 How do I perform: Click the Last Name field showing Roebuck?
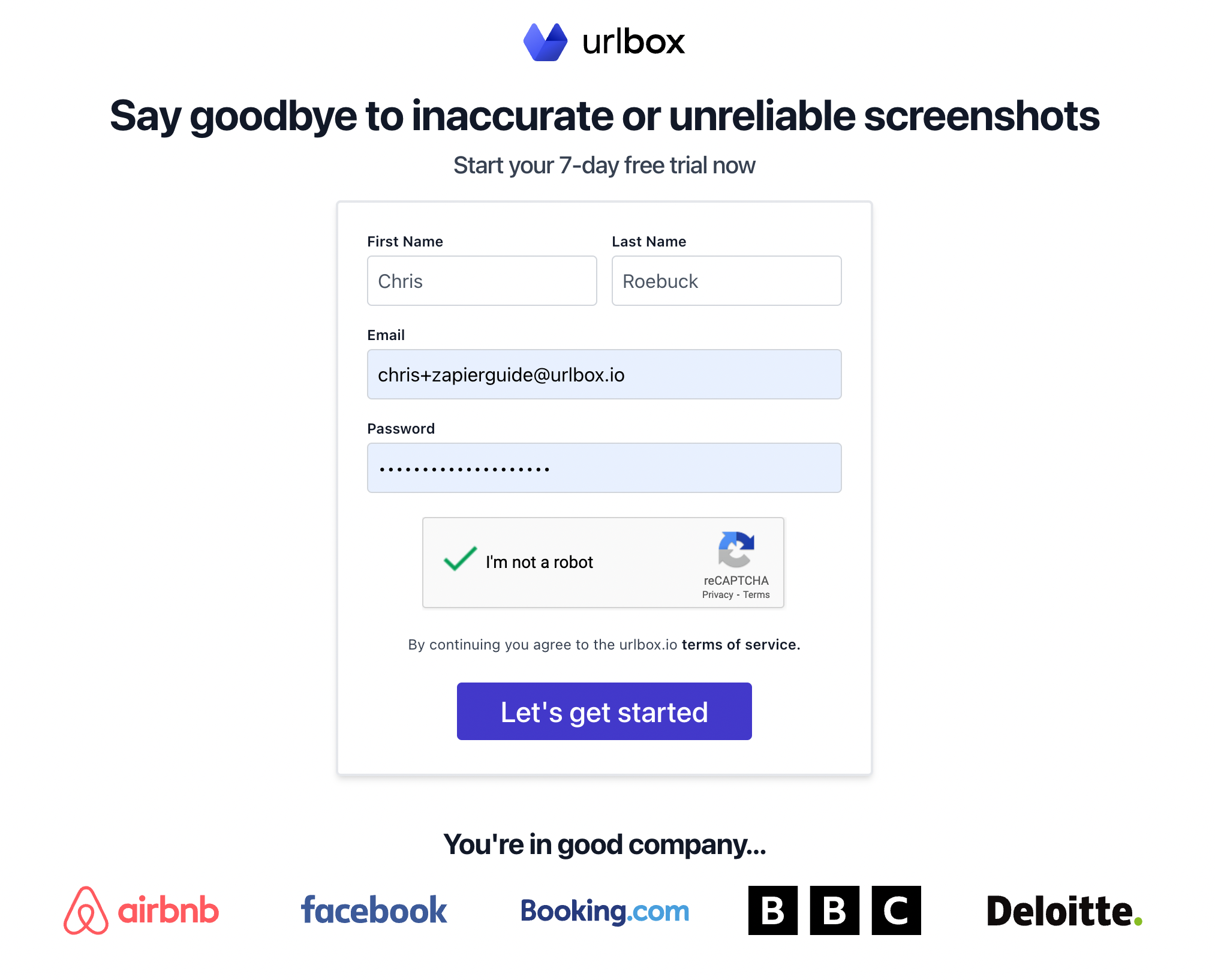[726, 281]
